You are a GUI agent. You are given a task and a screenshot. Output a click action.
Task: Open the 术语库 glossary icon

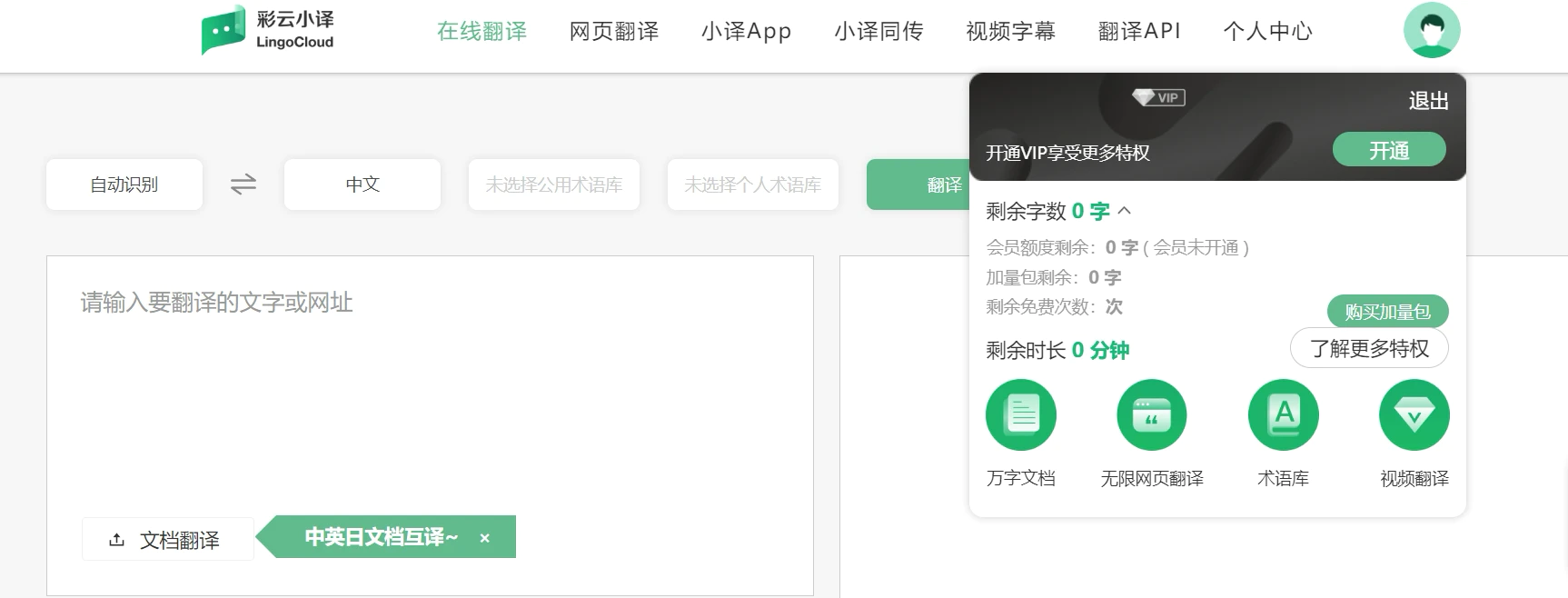[1283, 415]
